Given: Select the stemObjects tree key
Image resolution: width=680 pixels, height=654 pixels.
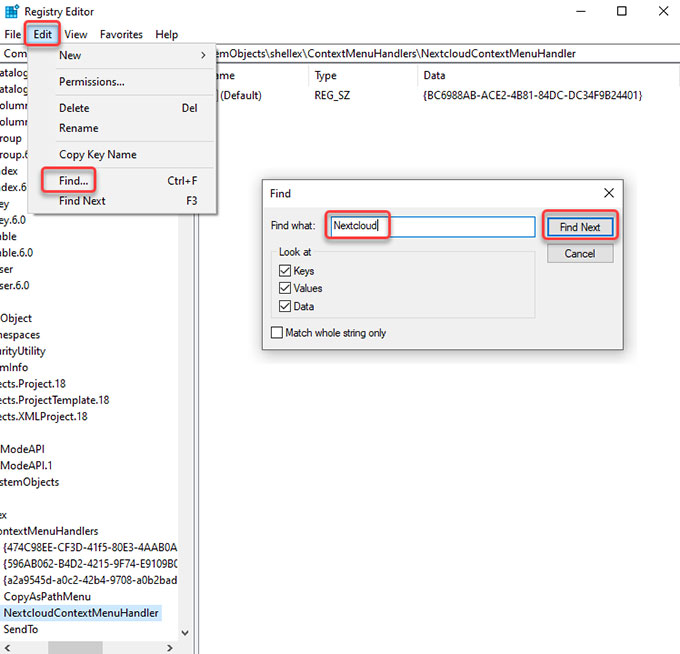Looking at the screenshot, I should point(29,482).
